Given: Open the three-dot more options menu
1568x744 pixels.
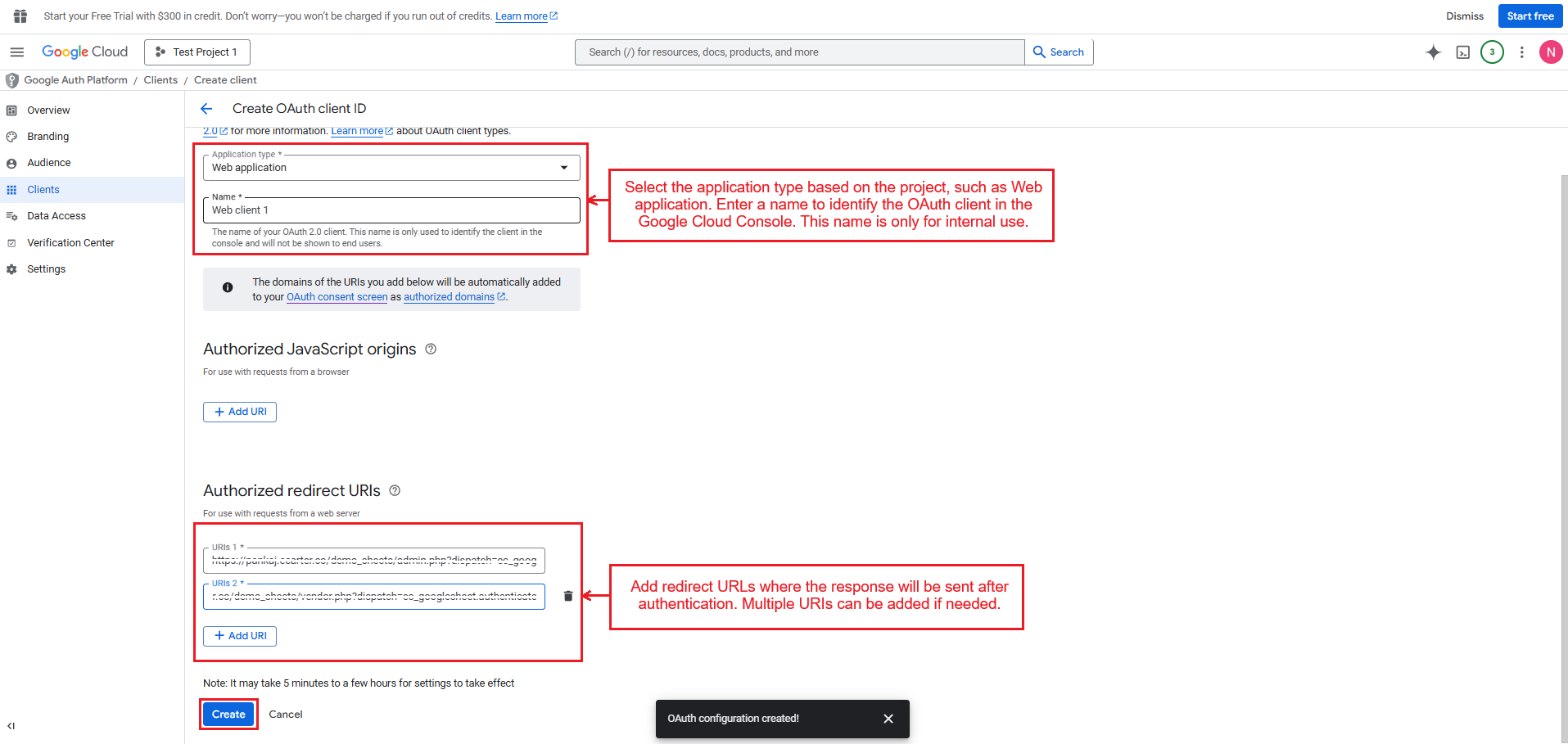Looking at the screenshot, I should tap(1521, 52).
